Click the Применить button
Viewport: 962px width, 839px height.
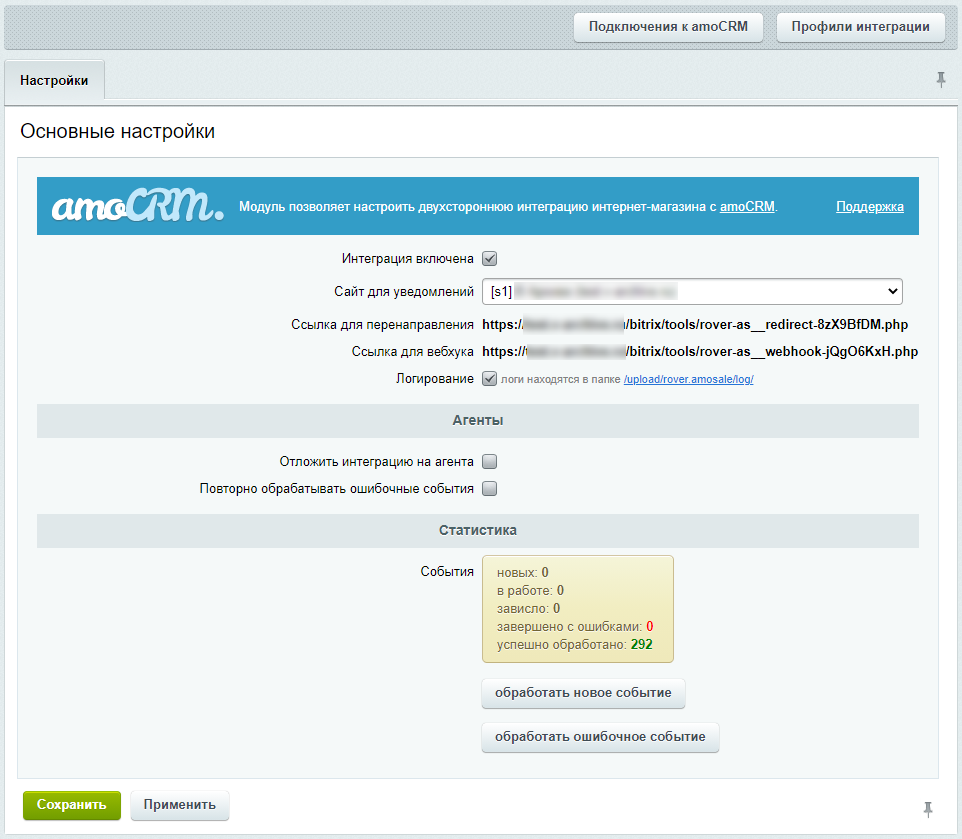click(x=179, y=806)
